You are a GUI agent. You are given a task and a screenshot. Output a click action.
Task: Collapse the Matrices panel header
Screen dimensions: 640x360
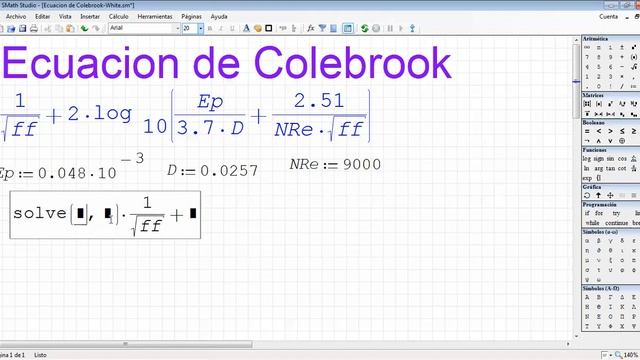[x=611, y=95]
